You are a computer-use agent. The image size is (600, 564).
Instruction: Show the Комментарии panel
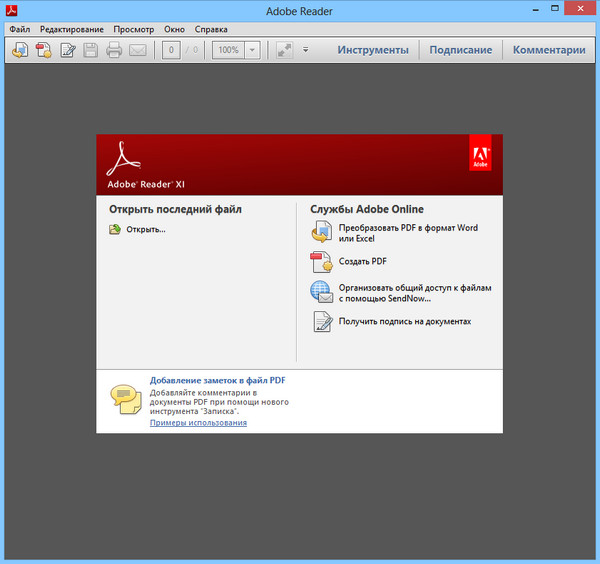[x=549, y=50]
